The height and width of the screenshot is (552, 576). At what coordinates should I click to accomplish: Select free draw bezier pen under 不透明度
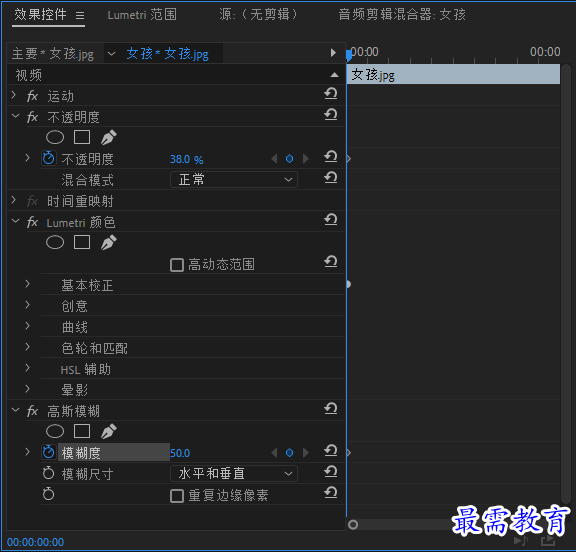tap(109, 137)
